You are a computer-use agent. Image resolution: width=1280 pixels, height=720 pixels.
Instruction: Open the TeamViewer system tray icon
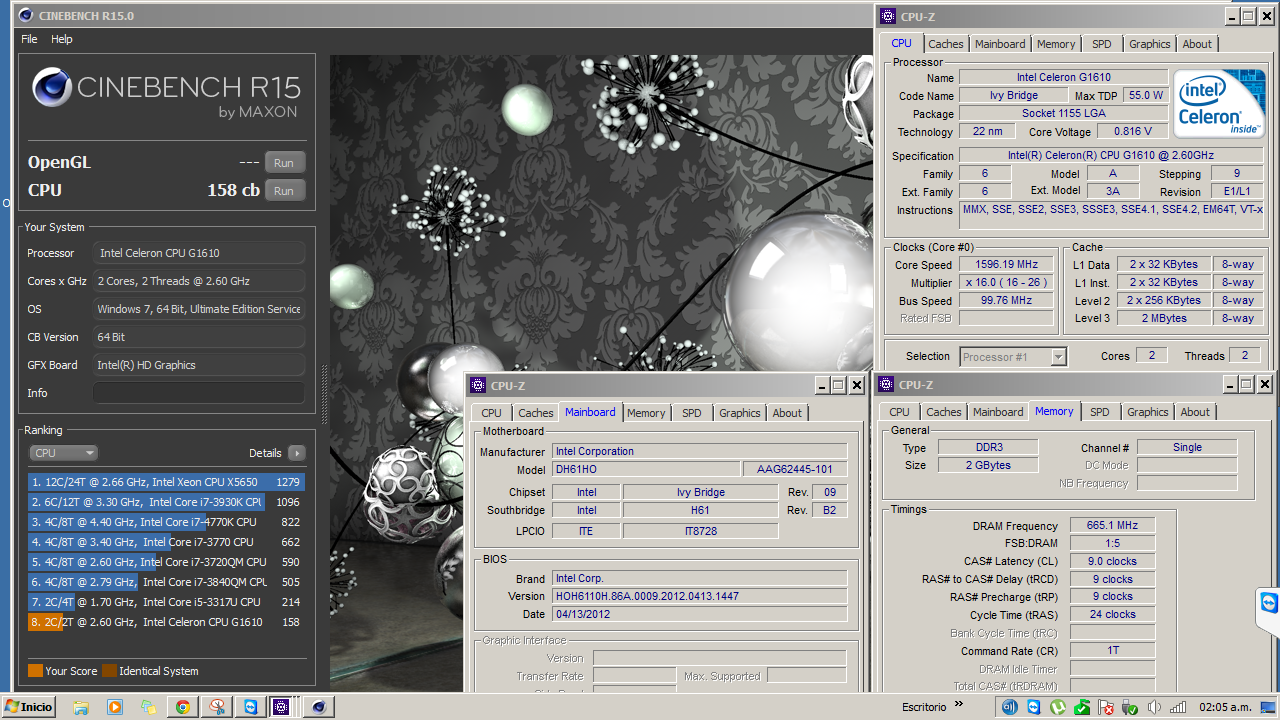[1033, 707]
